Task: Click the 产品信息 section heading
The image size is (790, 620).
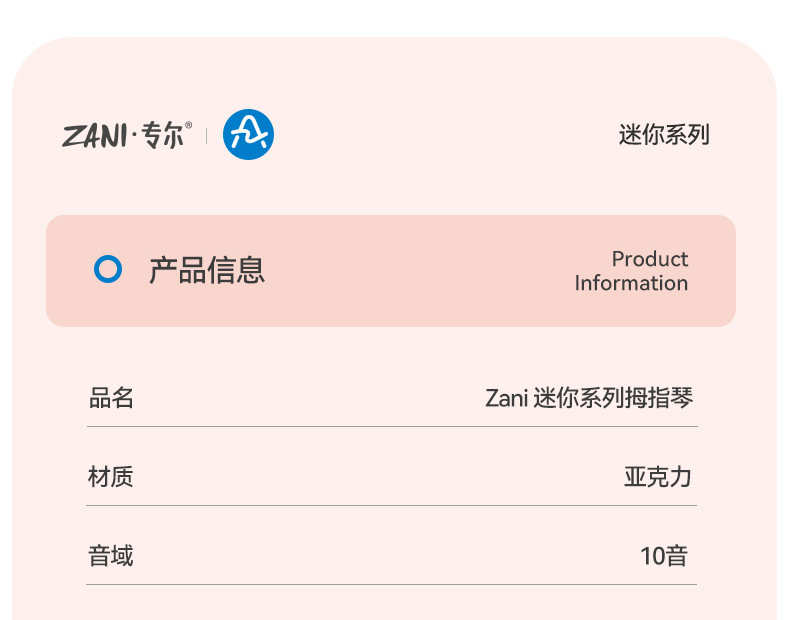Action: pyautogui.click(x=207, y=270)
